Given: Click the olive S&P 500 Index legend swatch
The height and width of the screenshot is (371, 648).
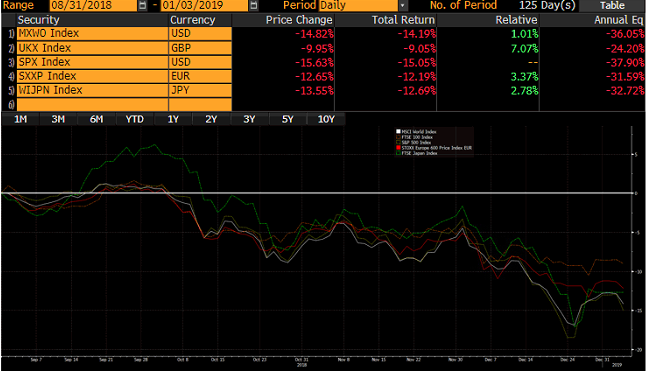Looking at the screenshot, I should point(398,143).
